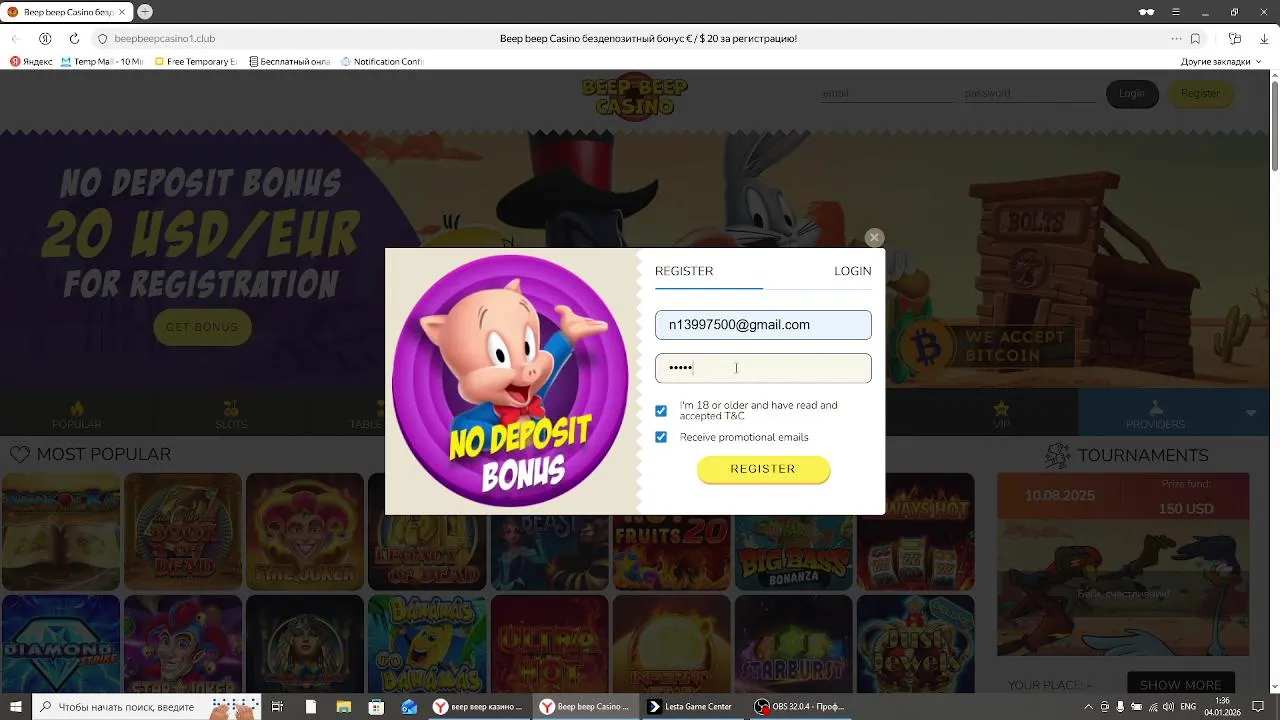Open the Starburst game thumbnail
Screen dimensions: 1280x720
(x=794, y=644)
